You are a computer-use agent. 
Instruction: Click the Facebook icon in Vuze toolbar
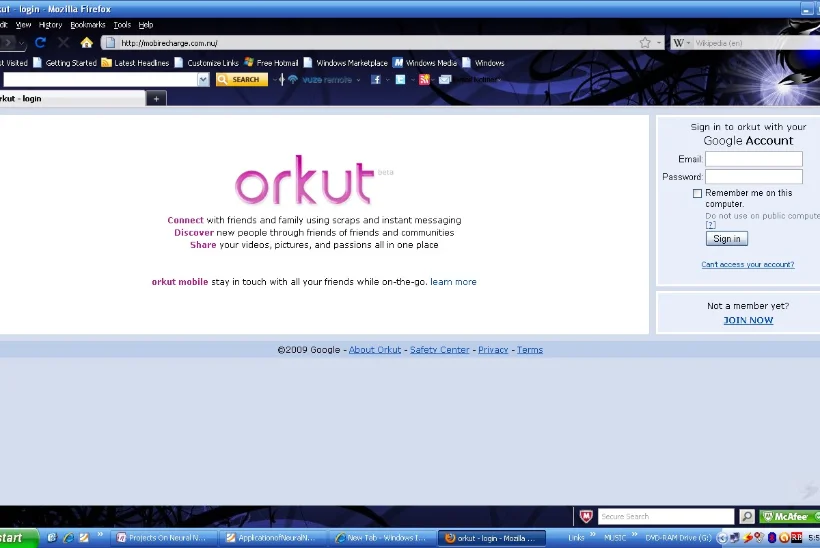tap(376, 80)
